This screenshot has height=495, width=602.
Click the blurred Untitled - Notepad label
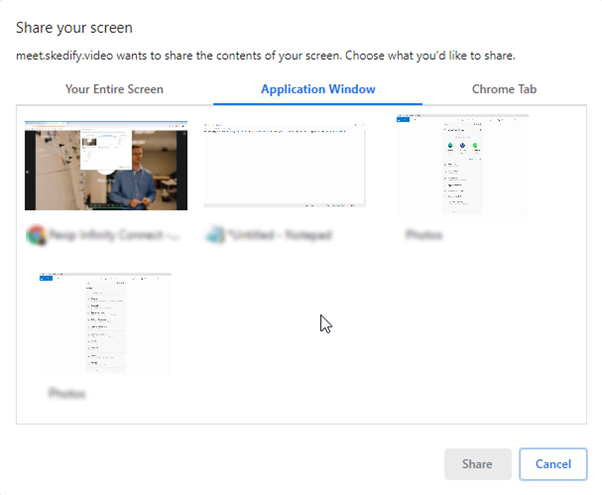pos(280,235)
